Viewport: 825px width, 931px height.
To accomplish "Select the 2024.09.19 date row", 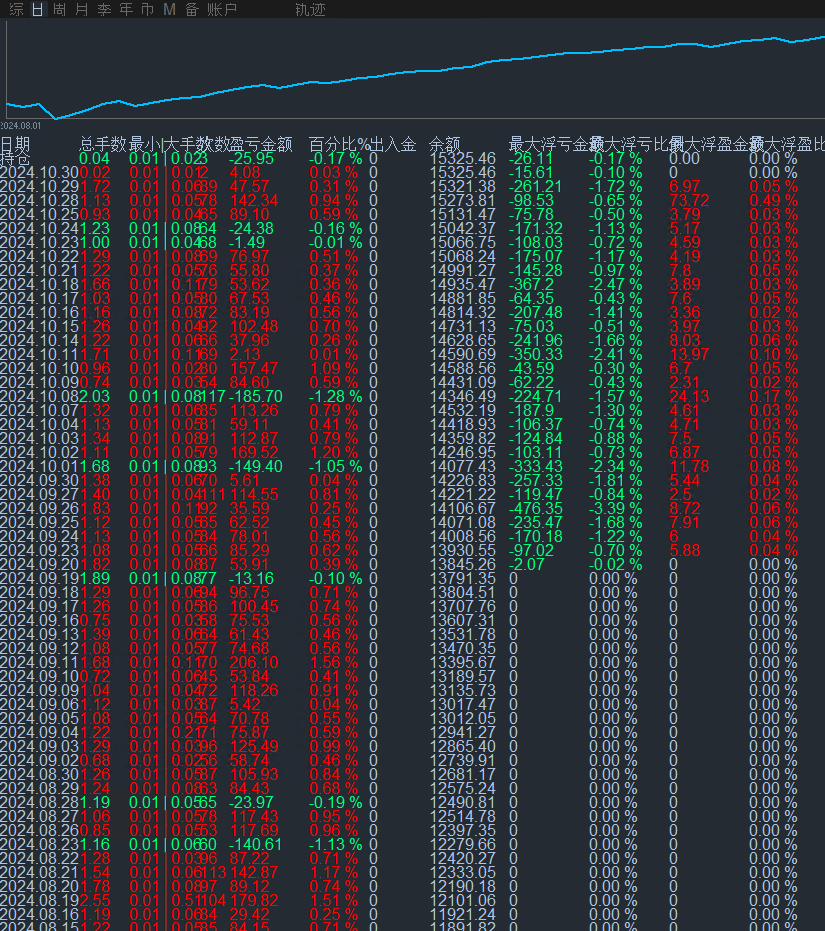I will [x=412, y=579].
